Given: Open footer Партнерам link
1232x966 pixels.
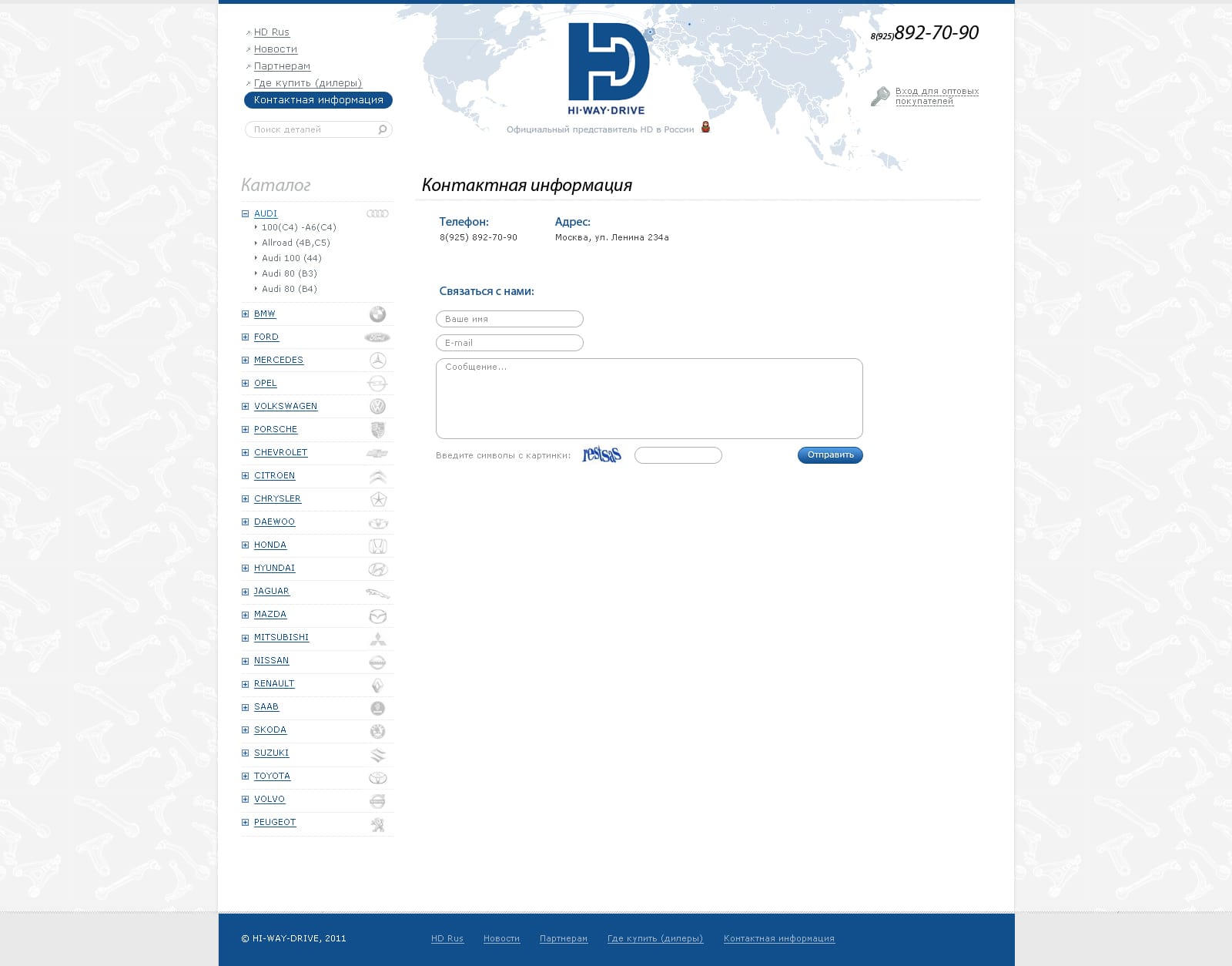Looking at the screenshot, I should point(563,938).
